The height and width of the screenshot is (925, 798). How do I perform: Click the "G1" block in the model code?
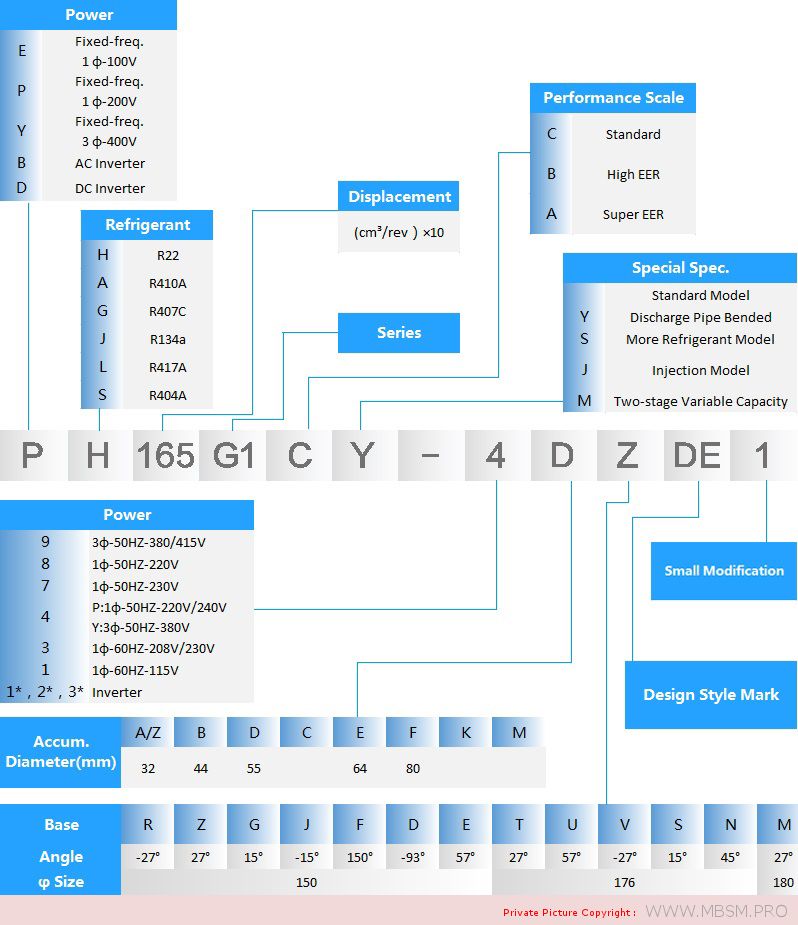[234, 456]
